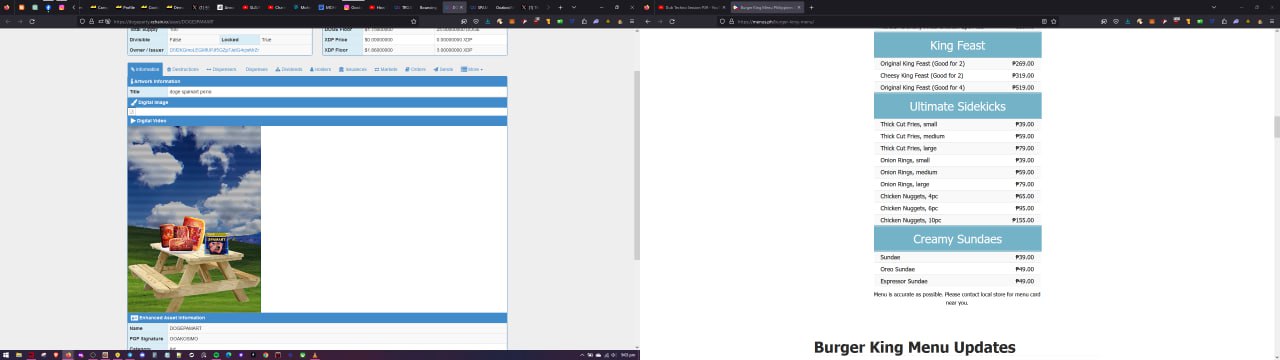Collapse the Digital Video section header

coord(317,121)
